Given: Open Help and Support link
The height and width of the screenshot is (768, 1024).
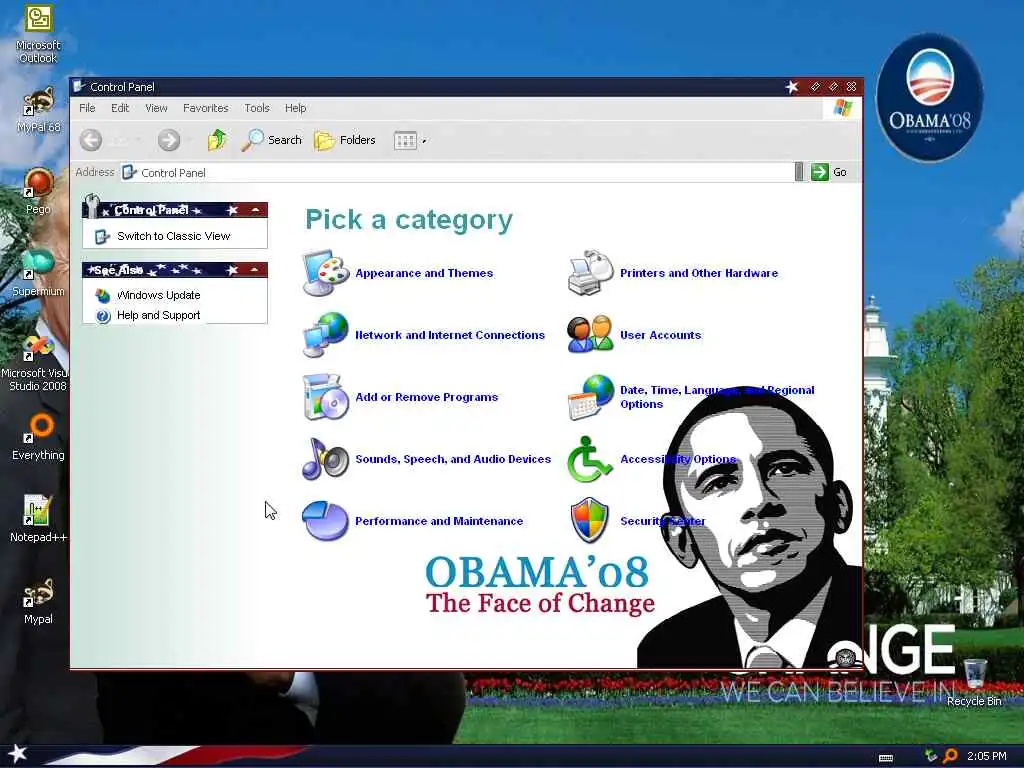Looking at the screenshot, I should coord(159,315).
